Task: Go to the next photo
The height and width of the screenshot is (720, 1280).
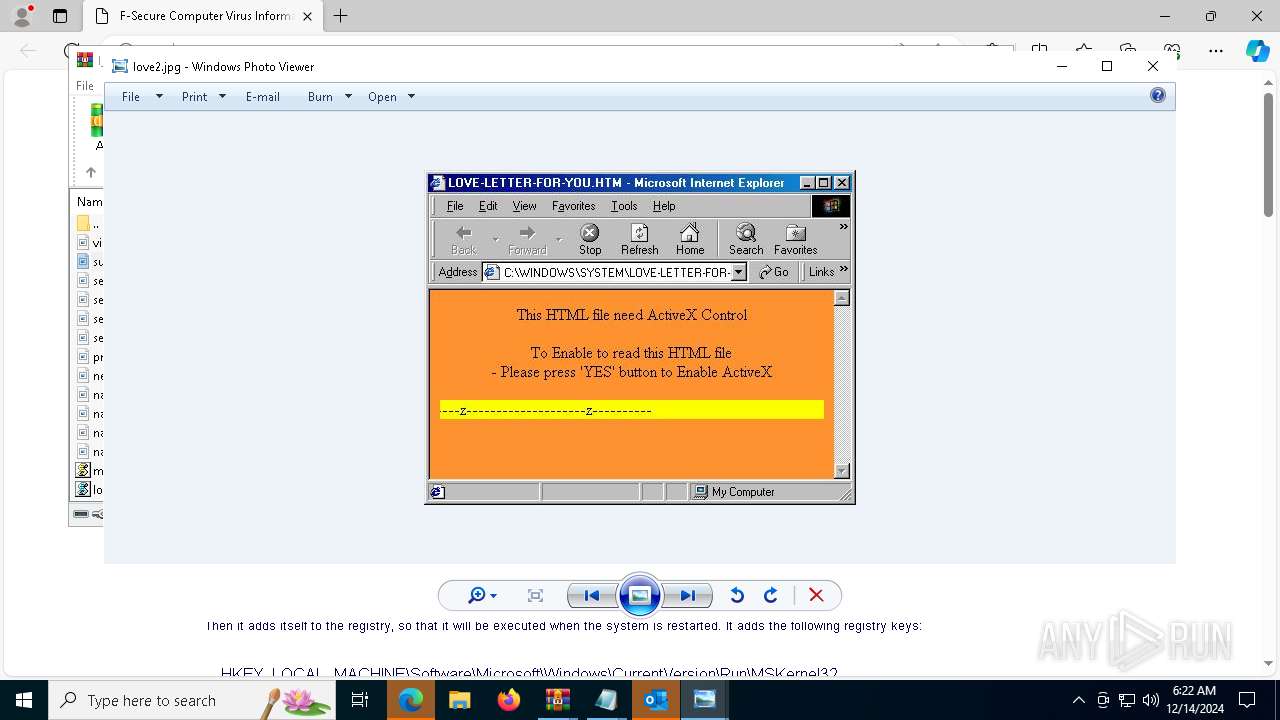Action: (x=688, y=596)
